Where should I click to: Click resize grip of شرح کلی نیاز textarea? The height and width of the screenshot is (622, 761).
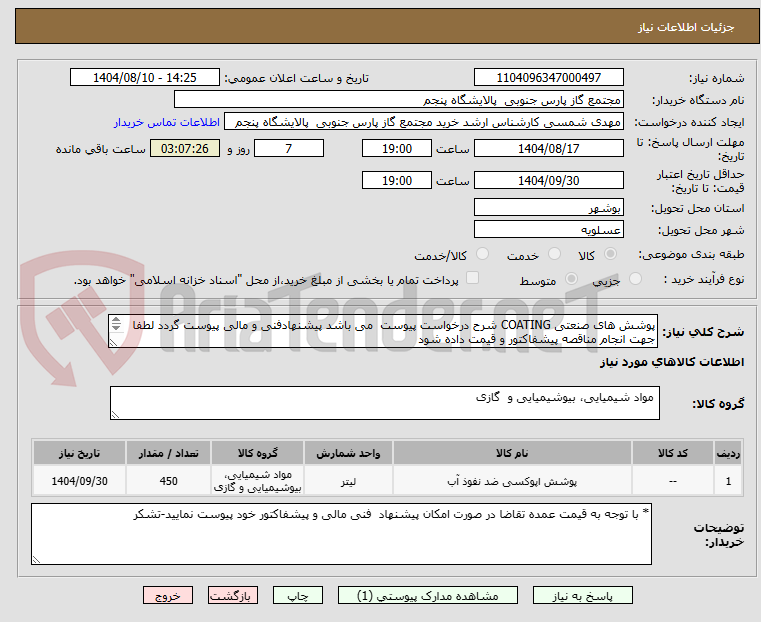pos(113,343)
